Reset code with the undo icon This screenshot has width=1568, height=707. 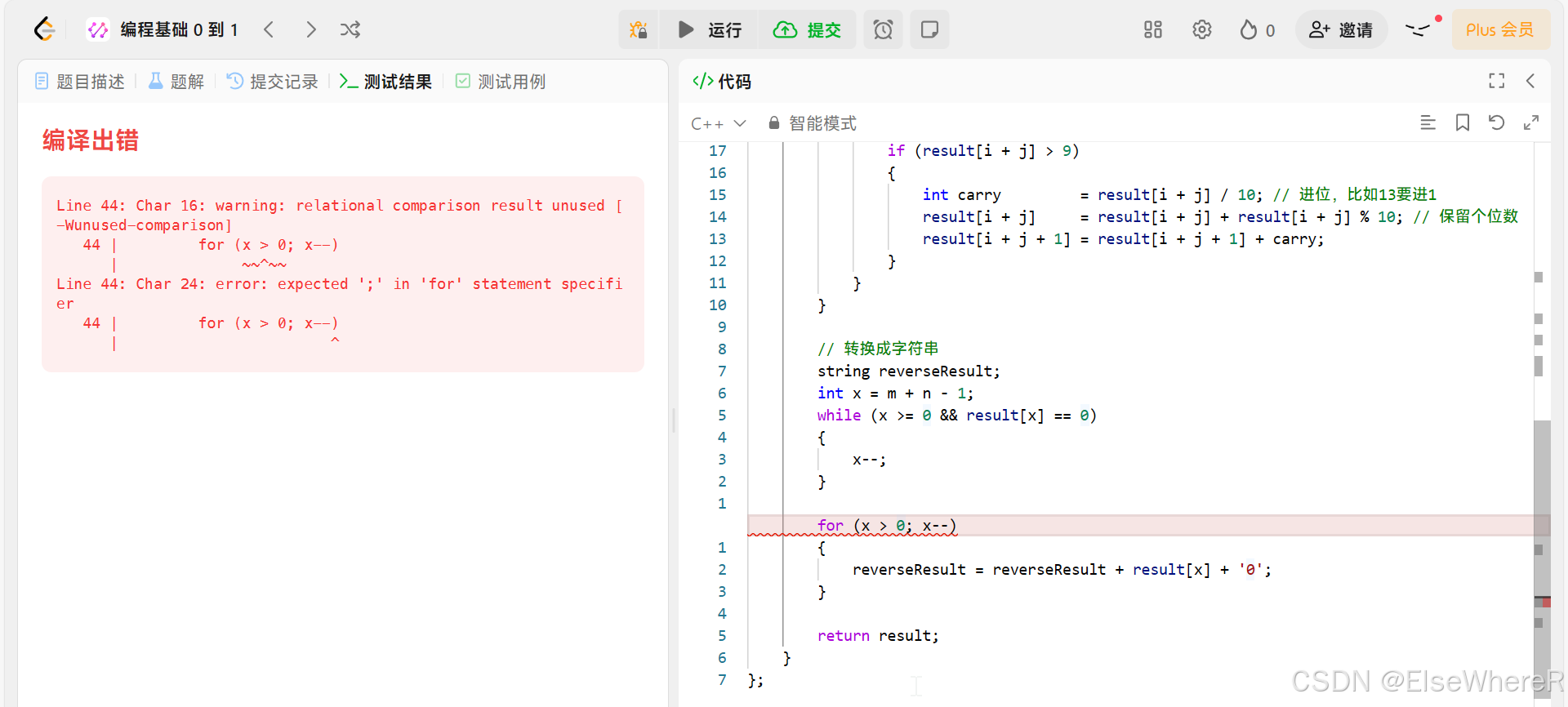tap(1496, 122)
